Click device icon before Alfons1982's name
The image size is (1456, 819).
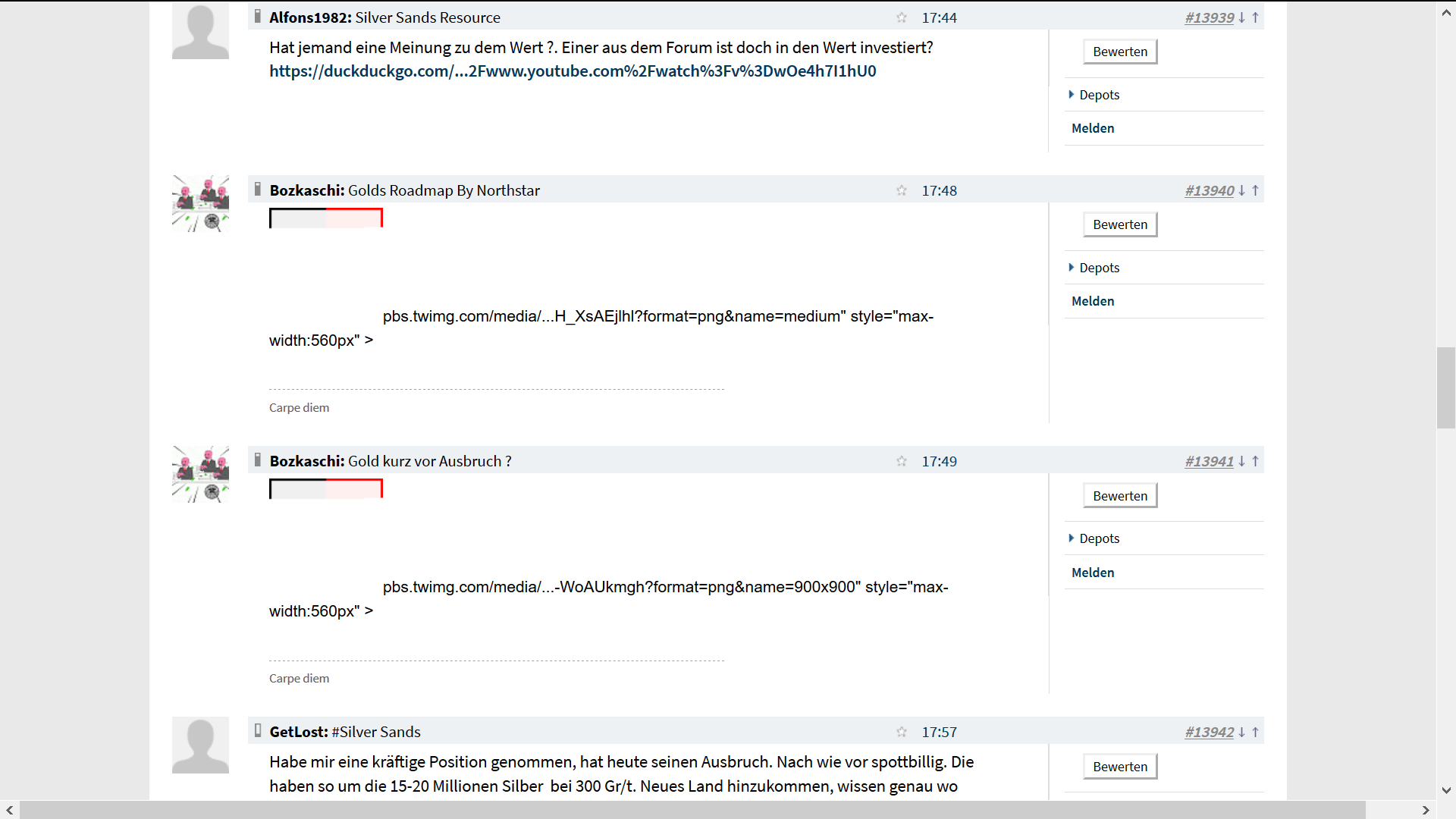(258, 17)
